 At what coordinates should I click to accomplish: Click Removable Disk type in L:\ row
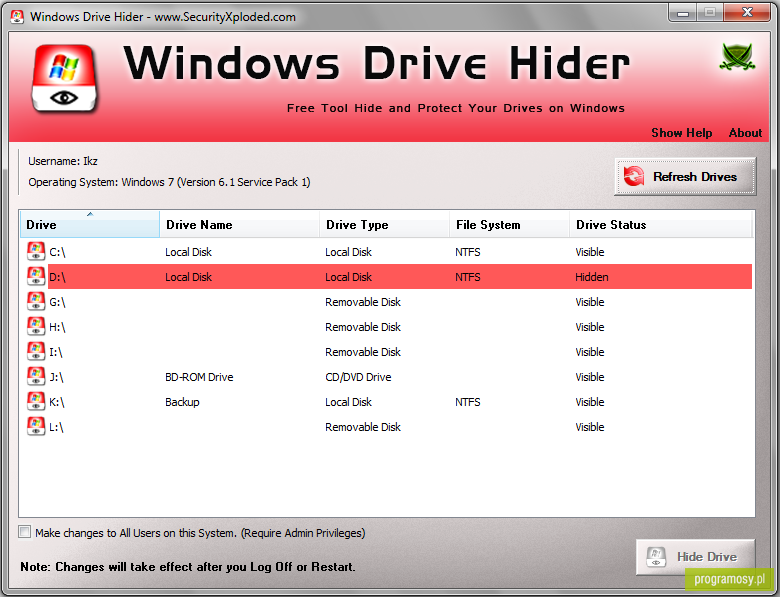[x=363, y=427]
